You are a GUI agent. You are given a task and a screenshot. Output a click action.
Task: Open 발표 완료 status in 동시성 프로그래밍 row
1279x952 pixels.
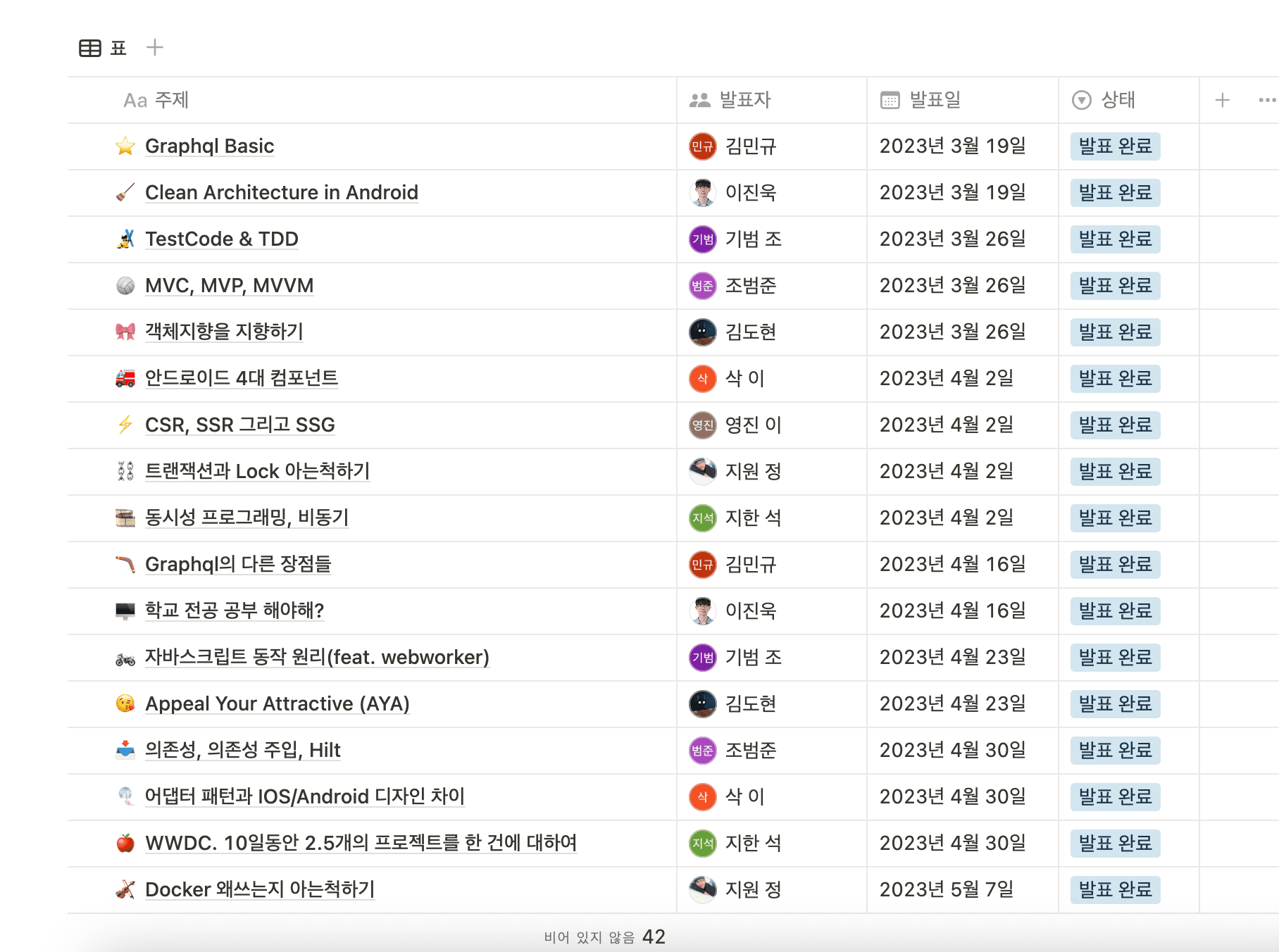(x=1116, y=518)
